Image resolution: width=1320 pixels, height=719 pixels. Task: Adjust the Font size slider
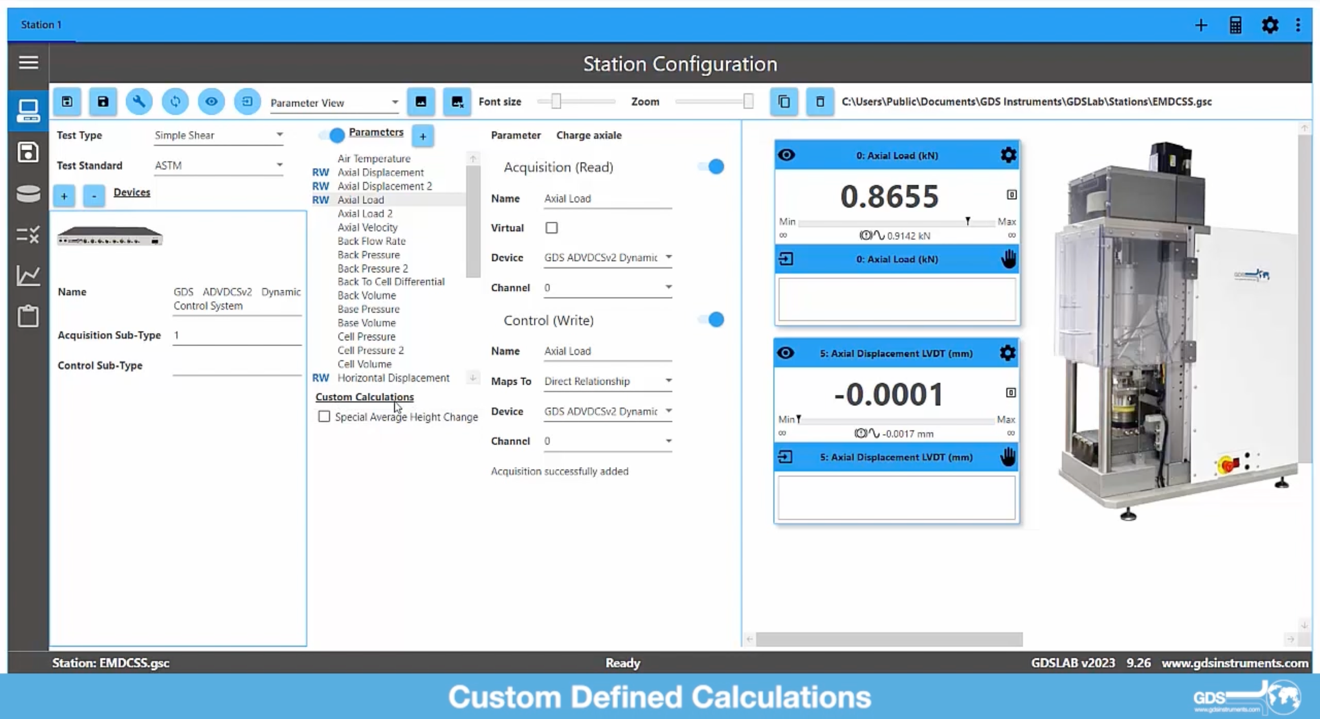[557, 101]
